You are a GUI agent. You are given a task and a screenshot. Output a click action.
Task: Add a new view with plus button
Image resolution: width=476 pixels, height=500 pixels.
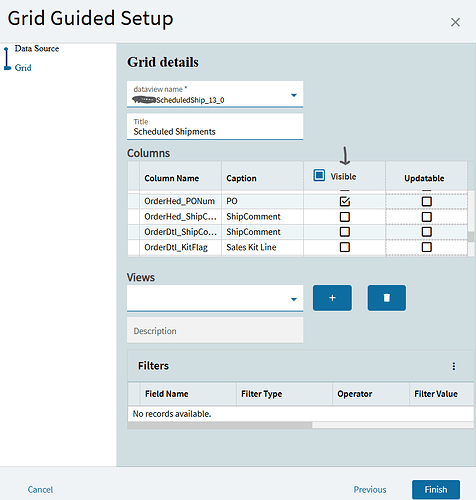[x=332, y=298]
